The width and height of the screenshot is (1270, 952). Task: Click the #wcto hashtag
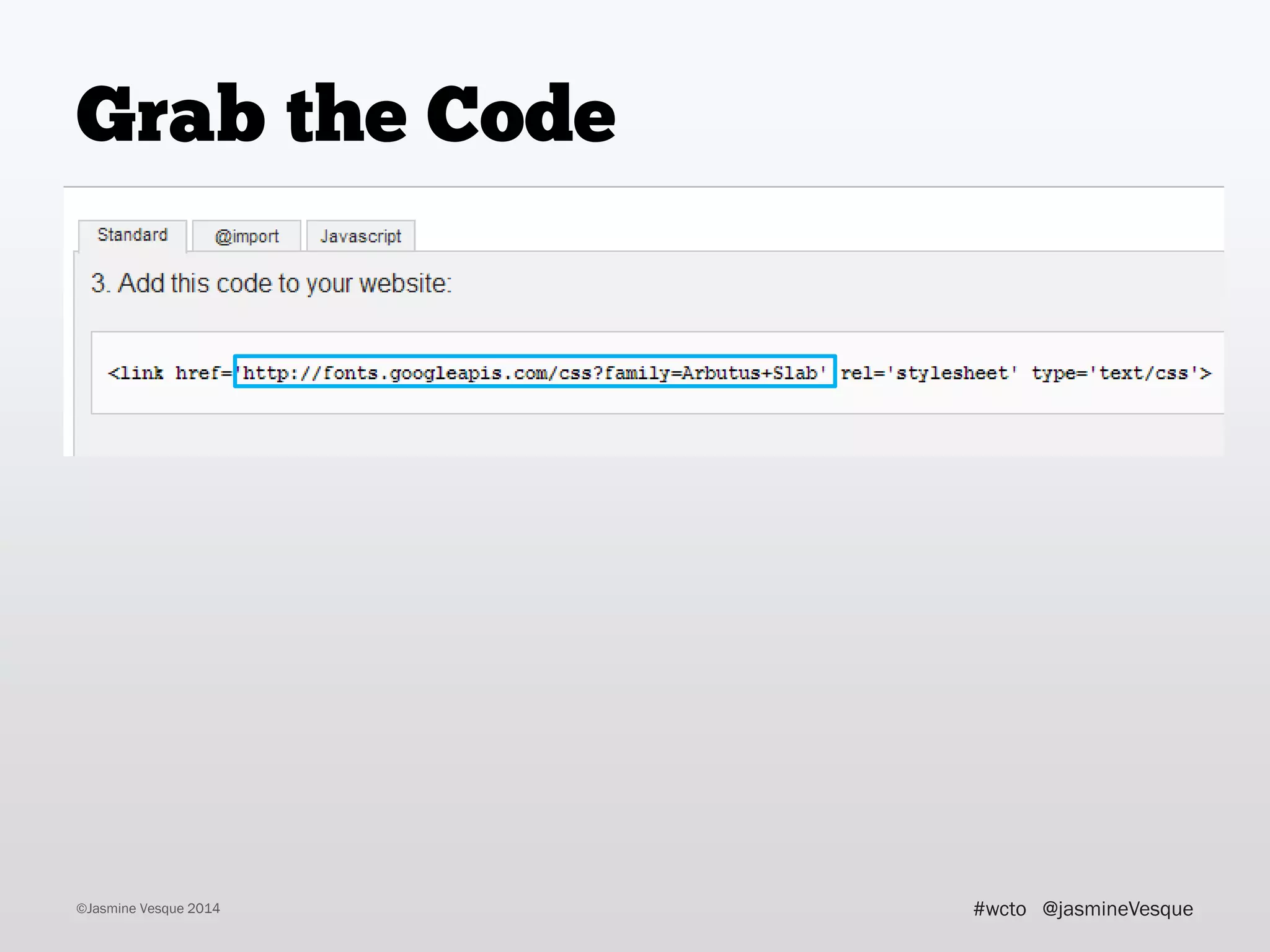(x=1000, y=909)
